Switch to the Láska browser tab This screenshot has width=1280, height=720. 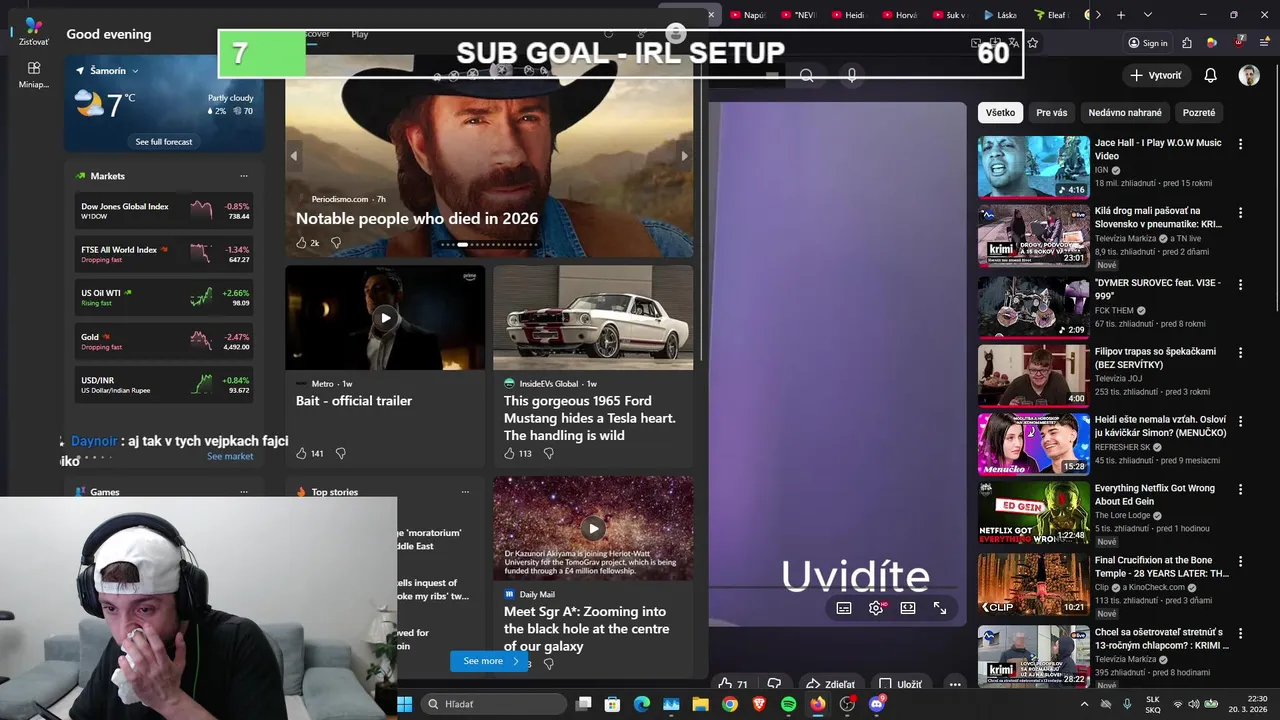click(x=999, y=15)
